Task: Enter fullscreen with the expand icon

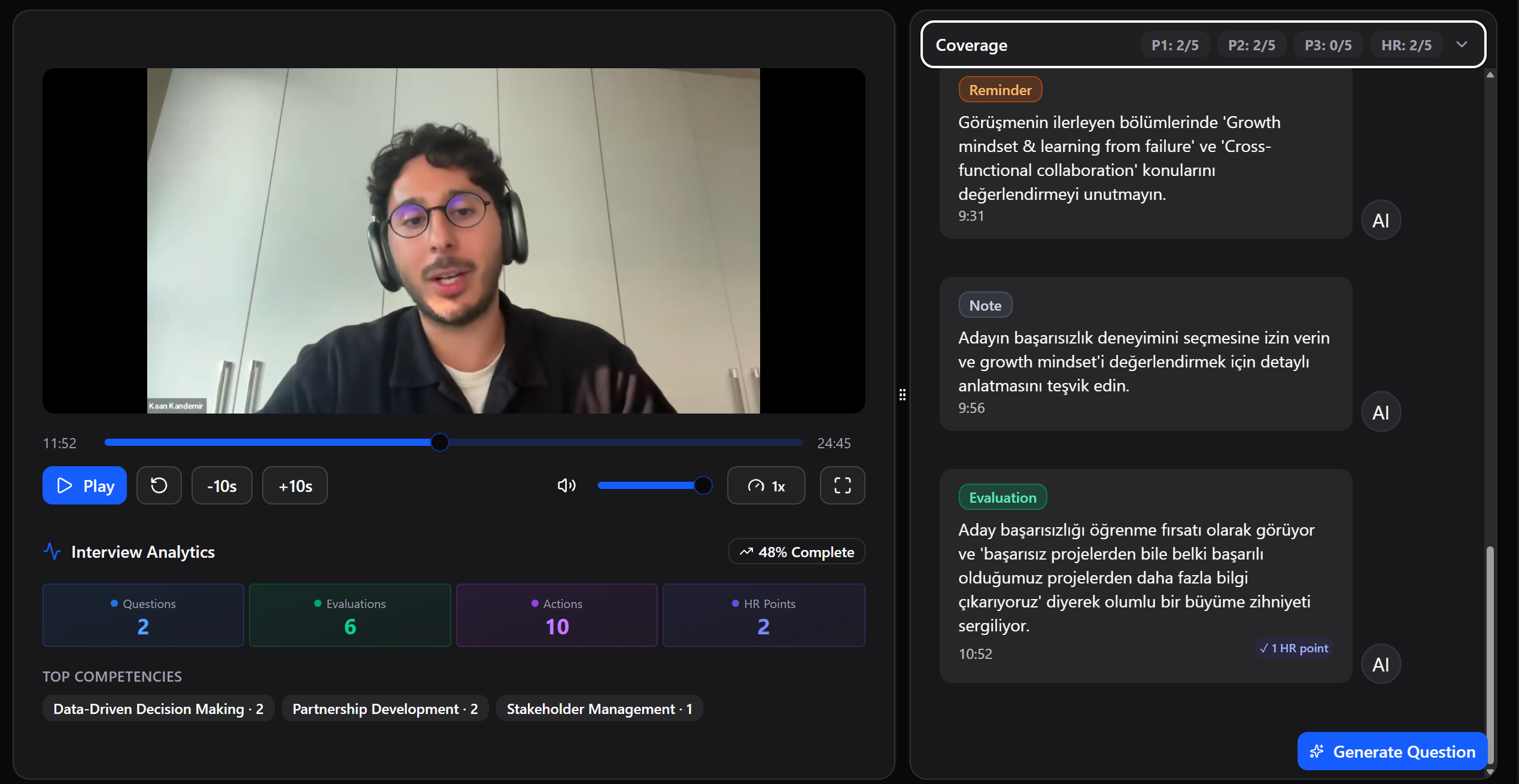Action: (x=842, y=485)
